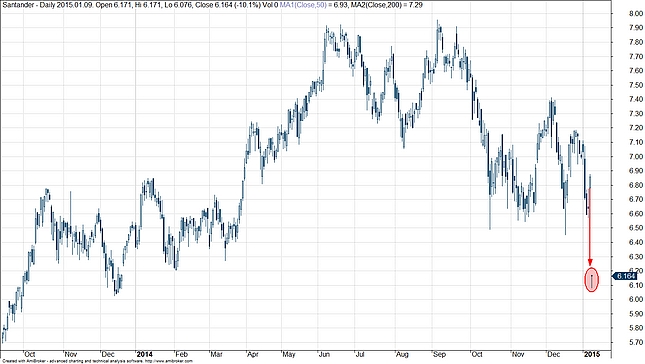Click the Jul month label
Image resolution: width=645 pixels, height=364 pixels.
[360, 354]
